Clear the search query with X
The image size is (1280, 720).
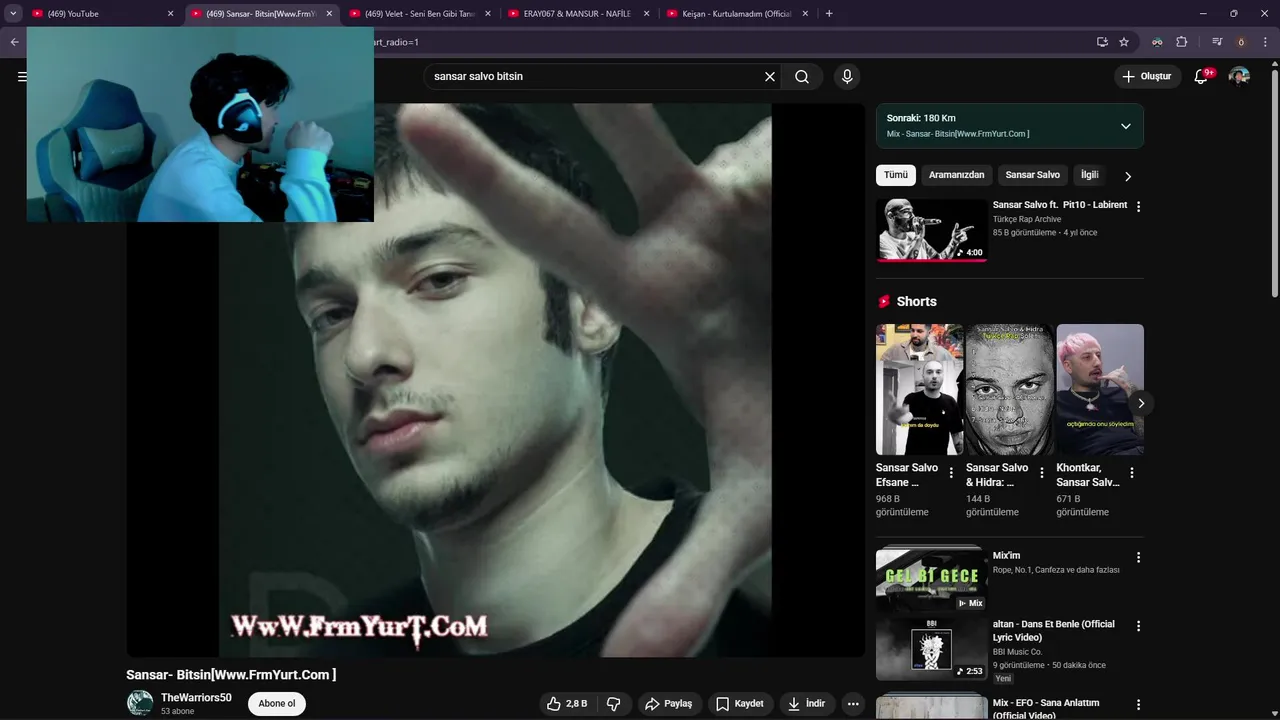click(x=770, y=76)
